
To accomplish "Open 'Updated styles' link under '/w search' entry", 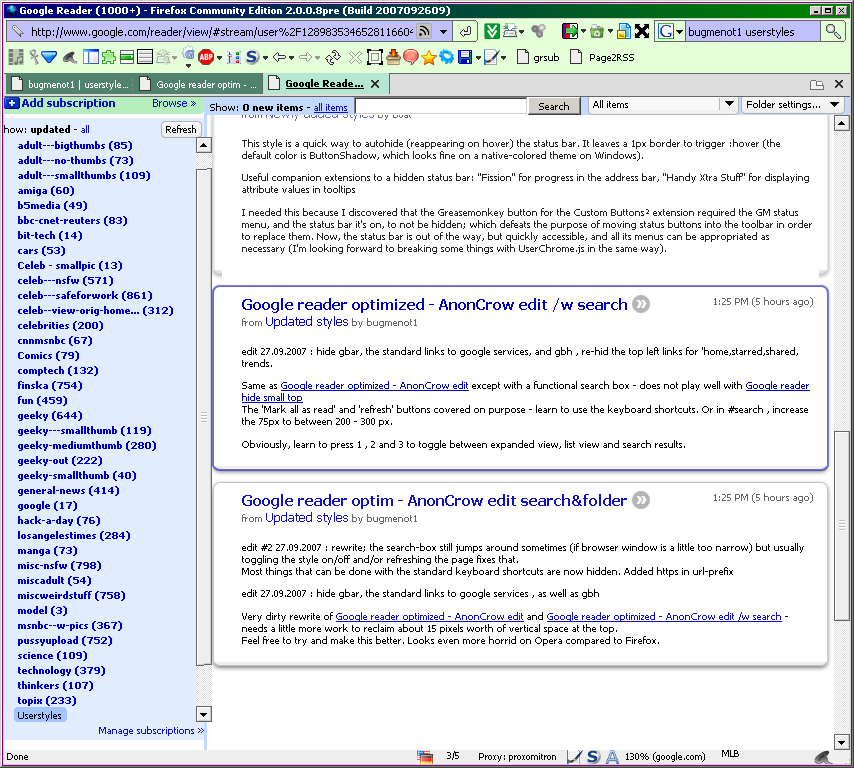I will pos(306,321).
